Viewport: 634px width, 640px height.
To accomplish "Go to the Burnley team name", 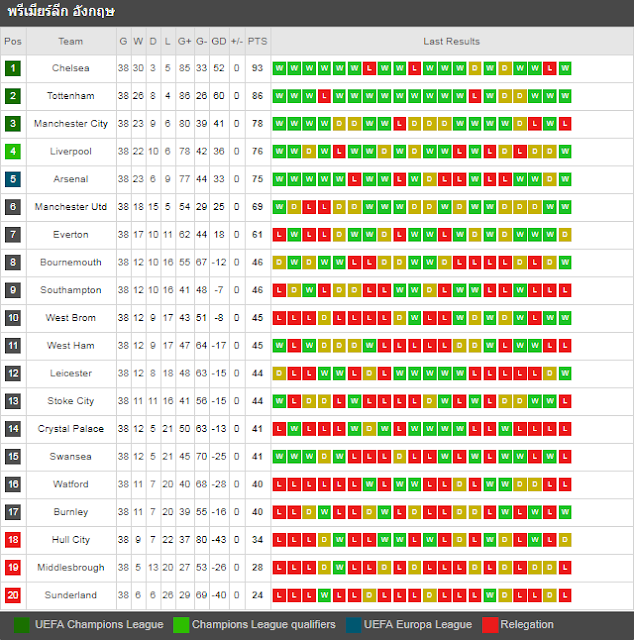I will 71,512.
